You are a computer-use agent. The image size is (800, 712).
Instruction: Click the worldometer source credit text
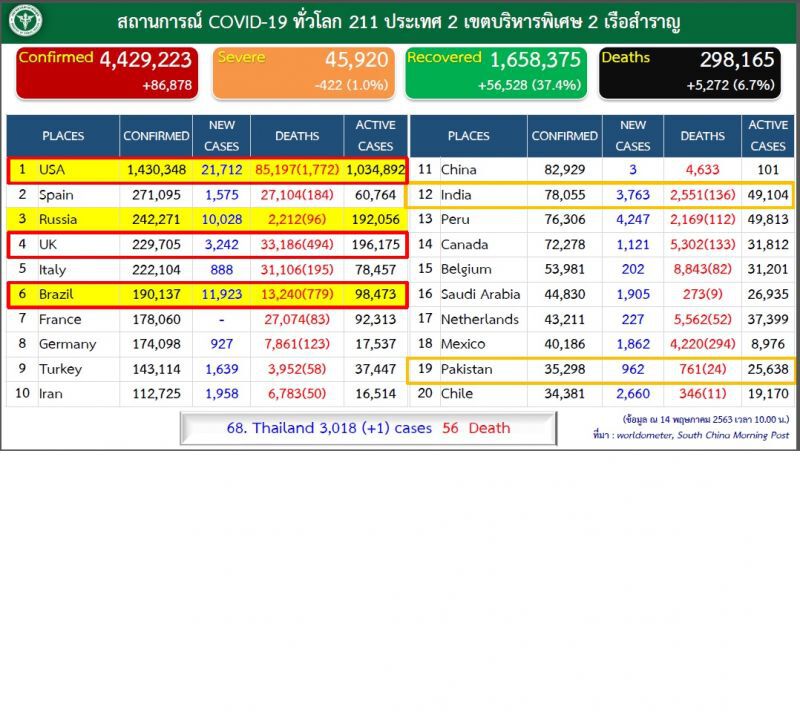690,435
